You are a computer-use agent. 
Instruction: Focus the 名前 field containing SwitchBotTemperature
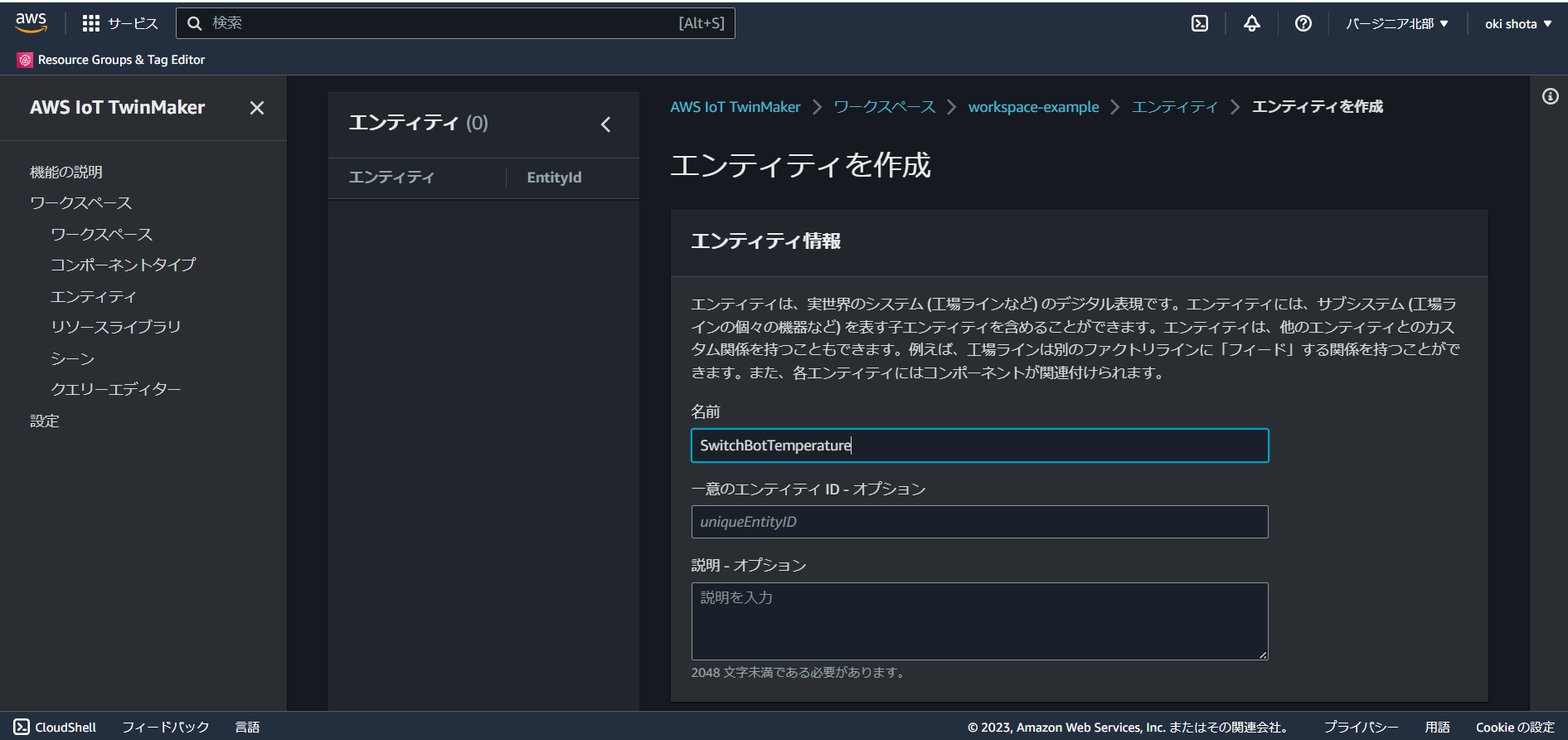[980, 445]
